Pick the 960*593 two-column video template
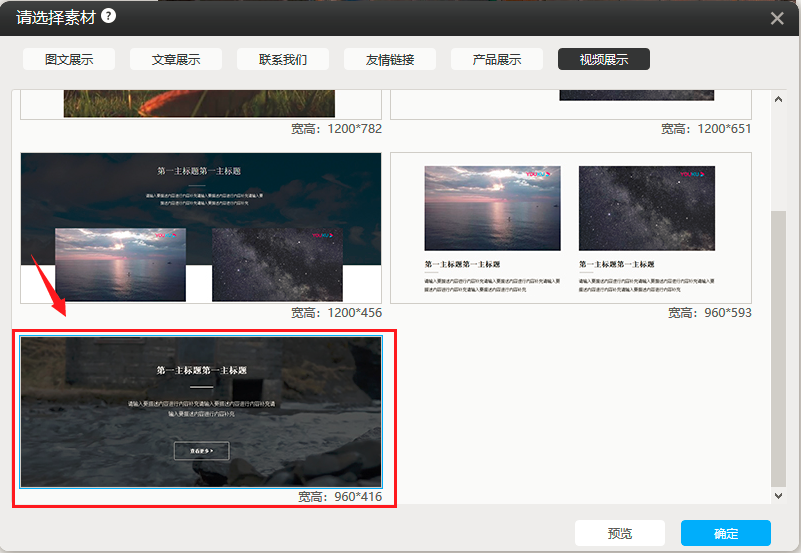Image resolution: width=801 pixels, height=553 pixels. pos(570,227)
